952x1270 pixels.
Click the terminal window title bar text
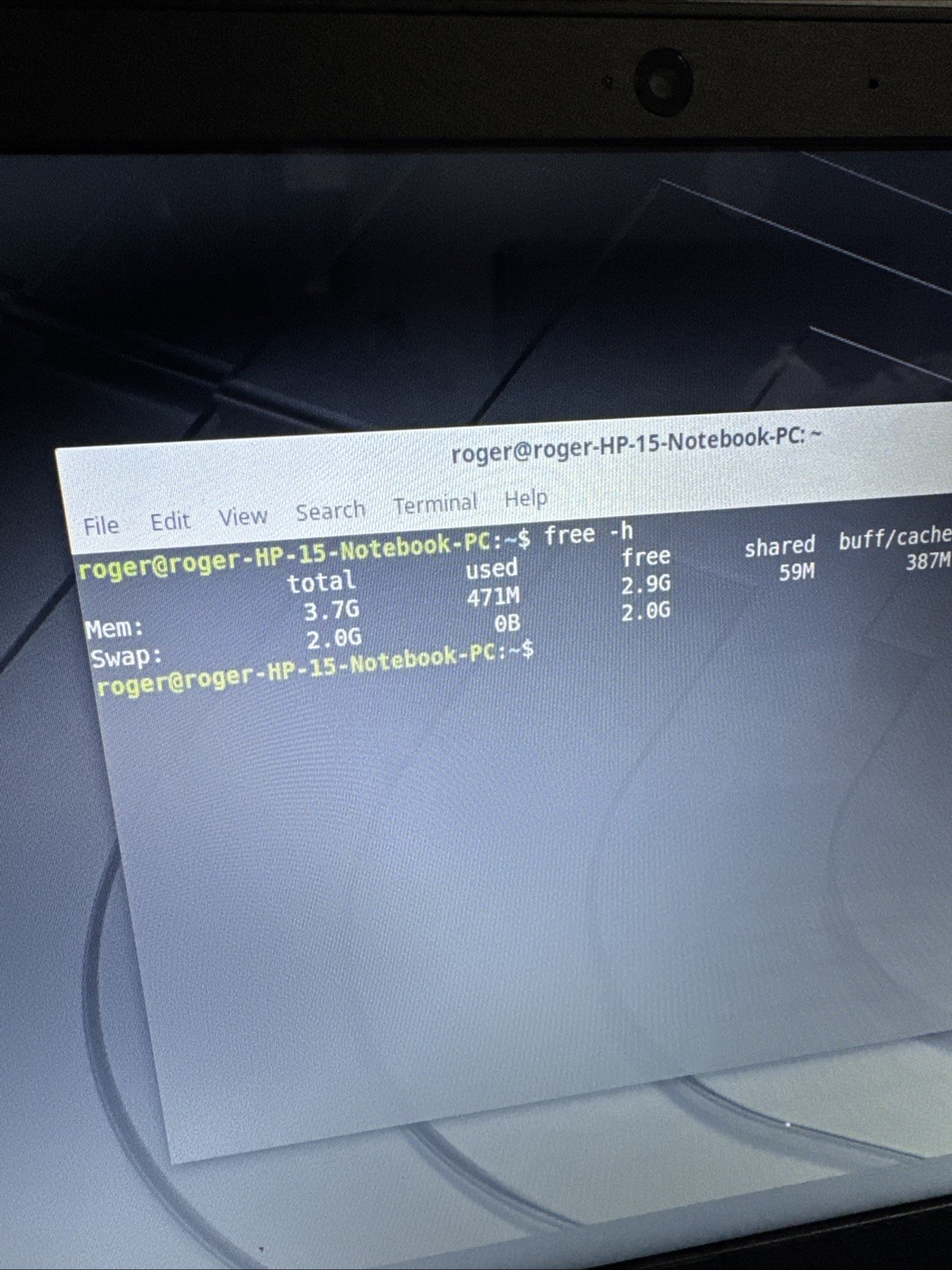pos(636,444)
